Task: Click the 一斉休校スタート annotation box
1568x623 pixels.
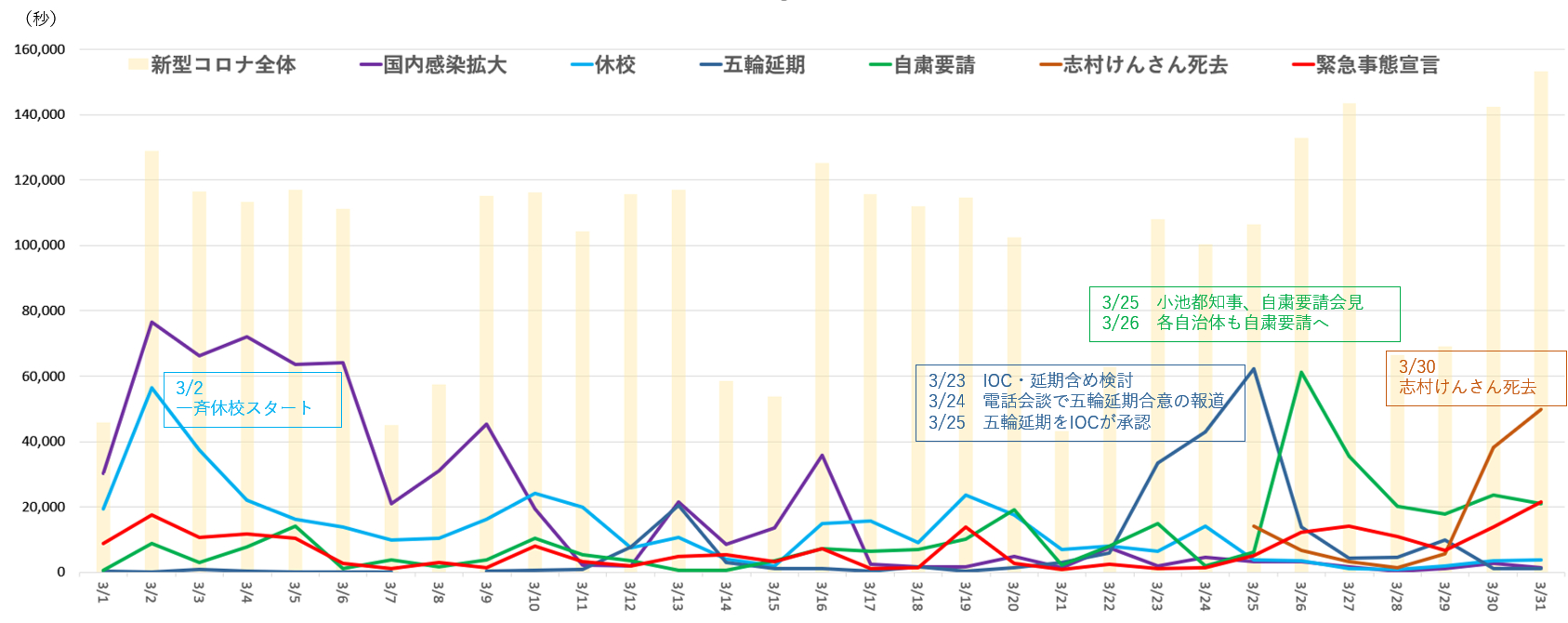Action: [253, 399]
